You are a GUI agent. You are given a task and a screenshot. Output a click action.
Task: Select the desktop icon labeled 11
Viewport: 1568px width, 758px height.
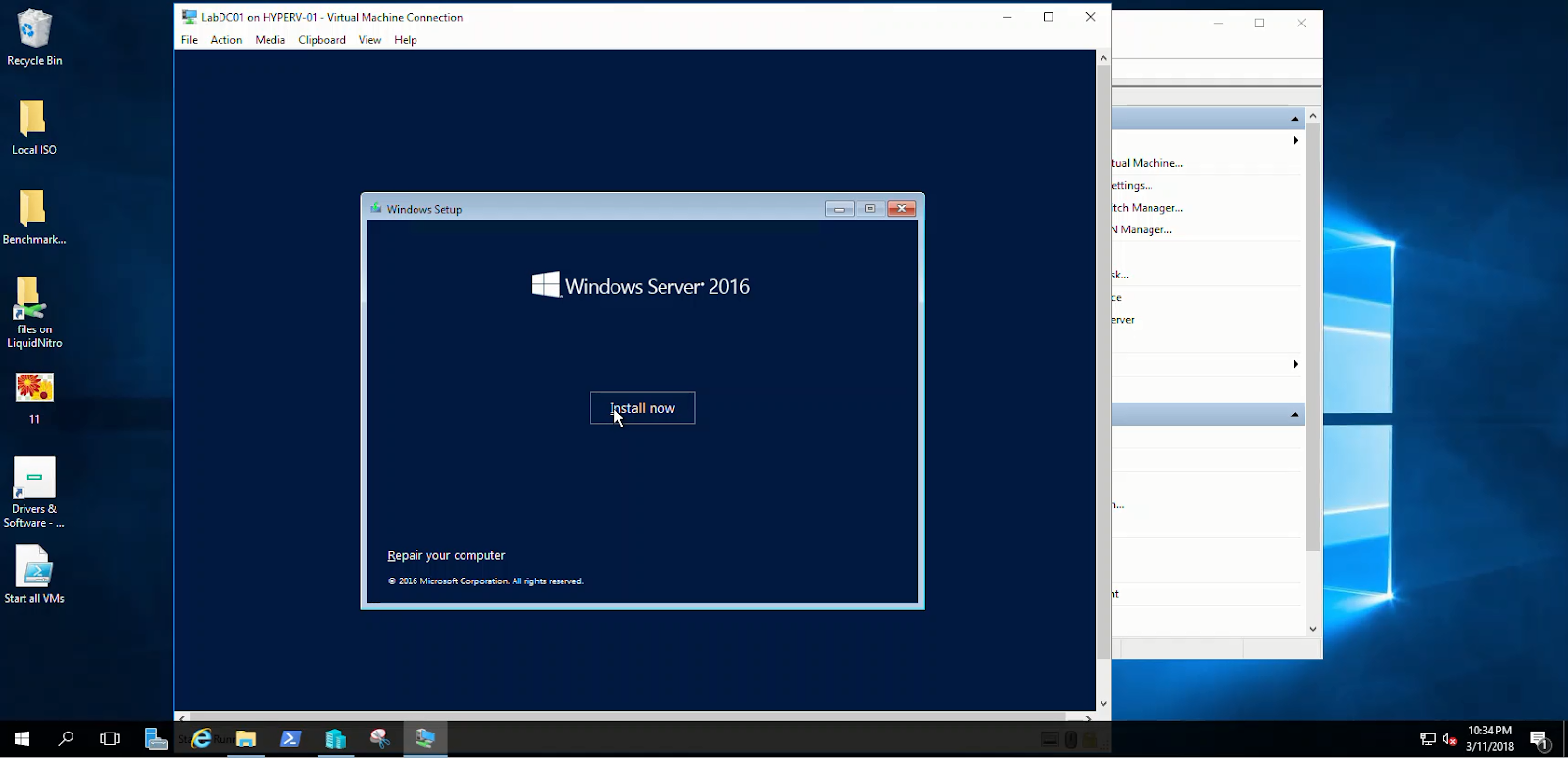coord(34,398)
